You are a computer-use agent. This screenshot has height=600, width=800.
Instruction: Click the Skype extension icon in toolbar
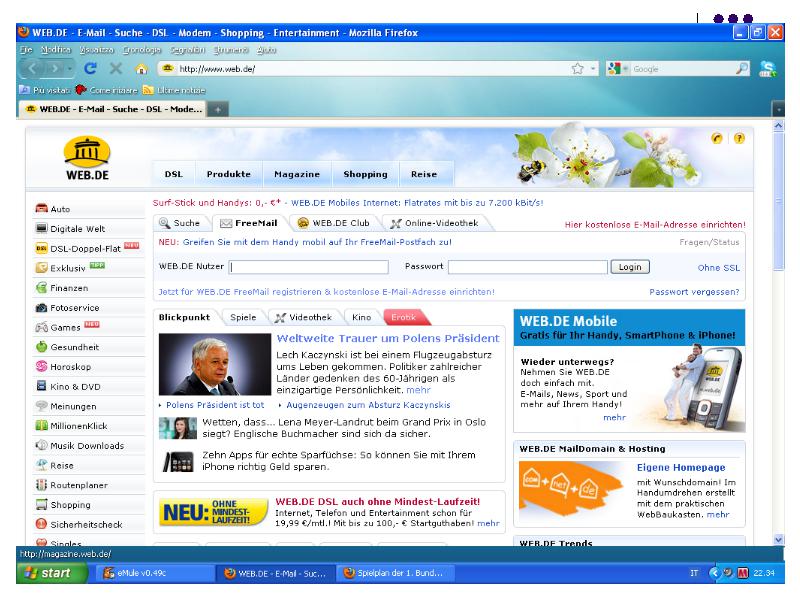(767, 68)
